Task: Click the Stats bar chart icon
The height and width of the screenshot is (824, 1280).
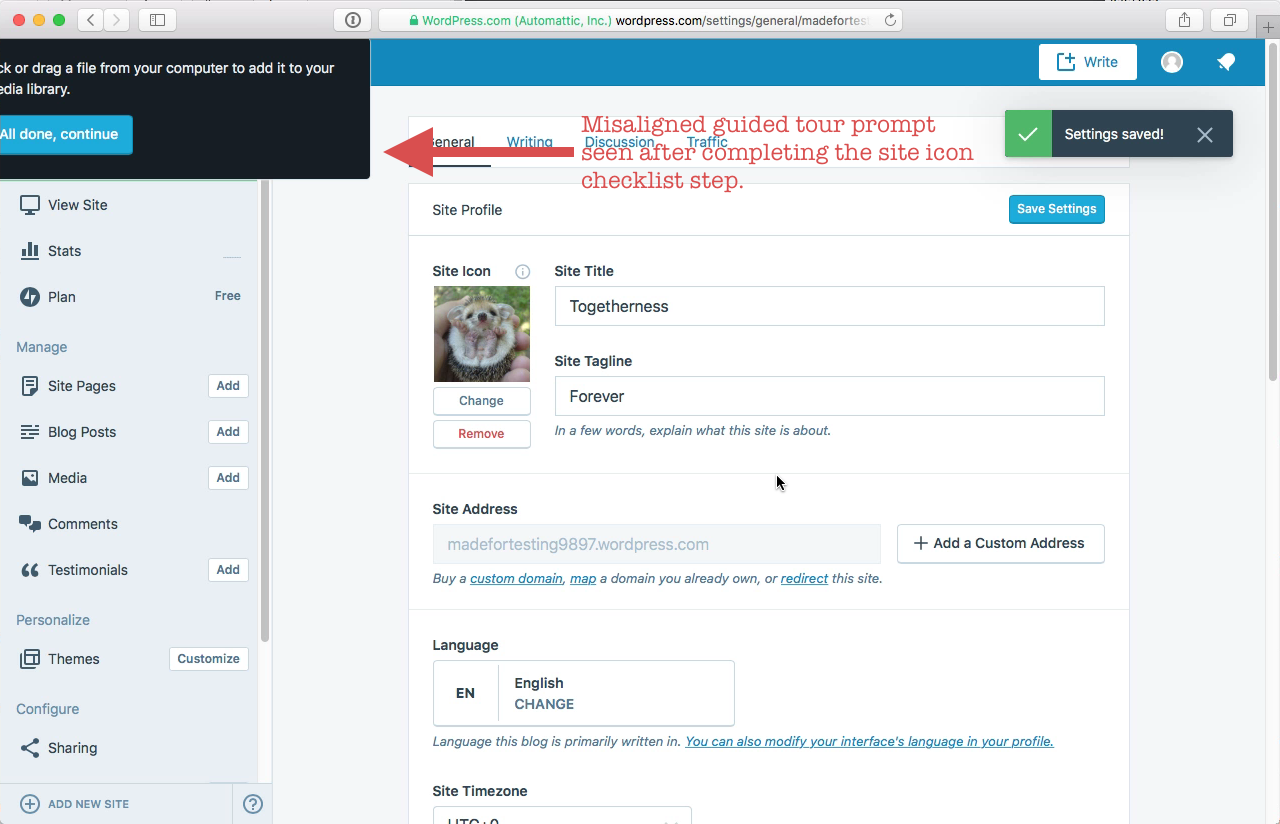Action: tap(30, 251)
